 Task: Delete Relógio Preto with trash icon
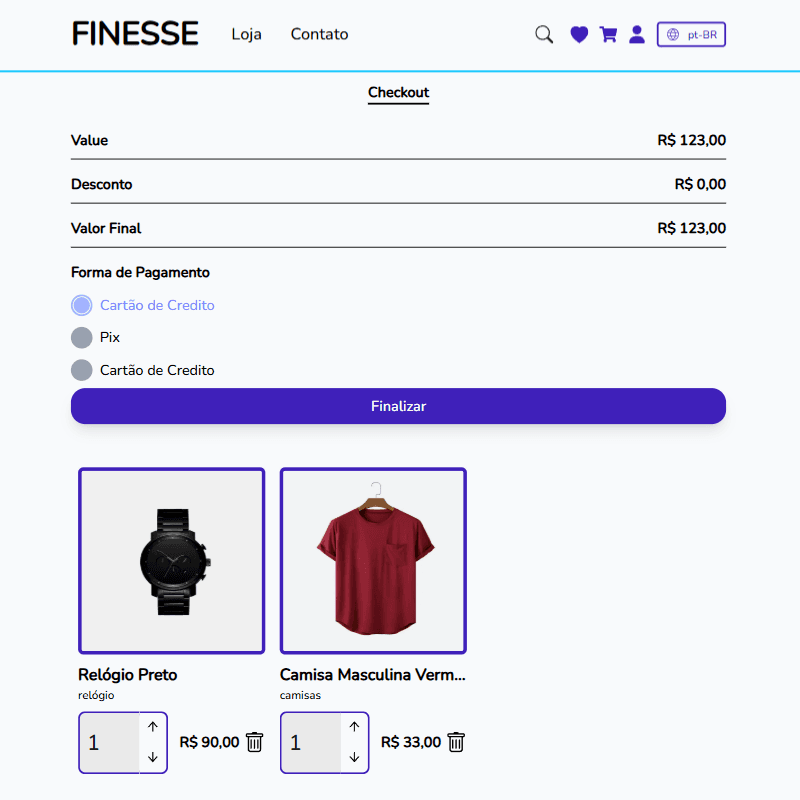click(255, 742)
